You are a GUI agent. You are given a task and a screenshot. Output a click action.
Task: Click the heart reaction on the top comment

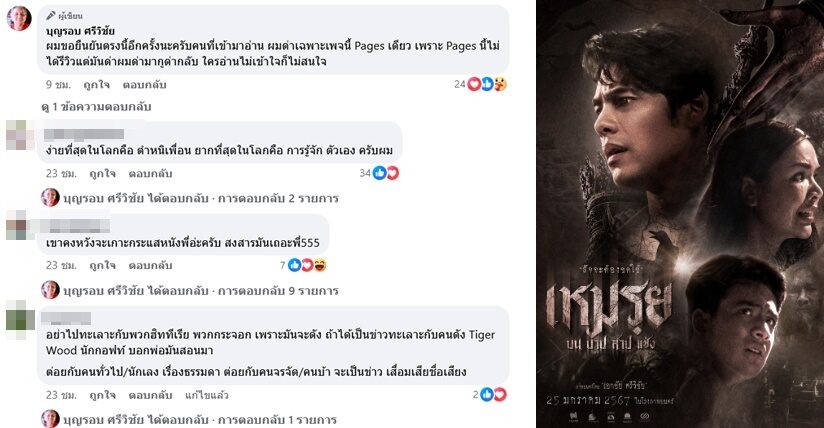474,84
